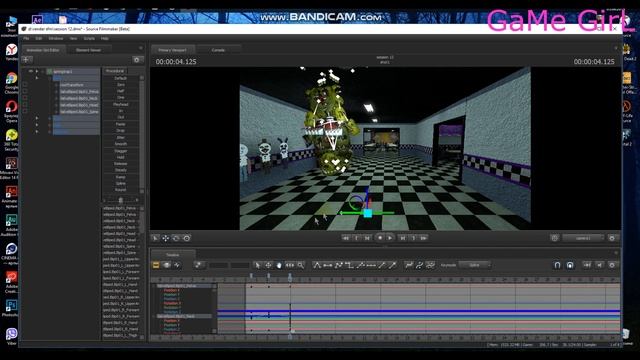Adjust the procedural preset slider handle
This screenshot has height=360, width=640.
(x=120, y=200)
